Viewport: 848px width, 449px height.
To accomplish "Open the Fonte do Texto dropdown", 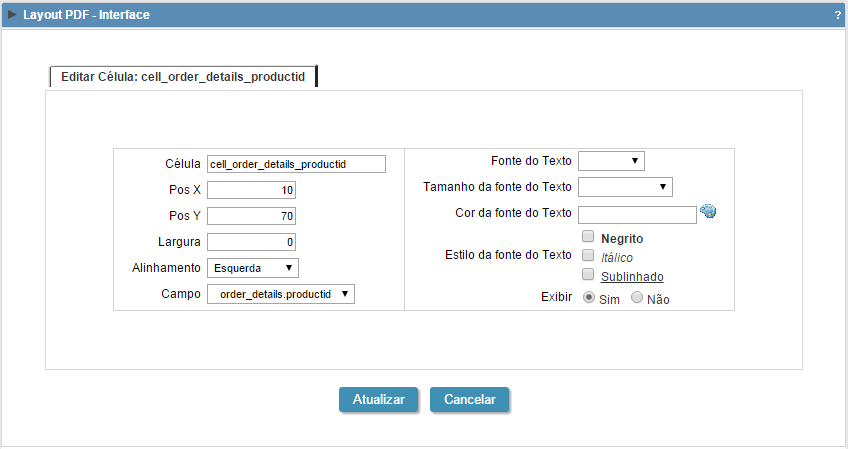I will coord(611,161).
